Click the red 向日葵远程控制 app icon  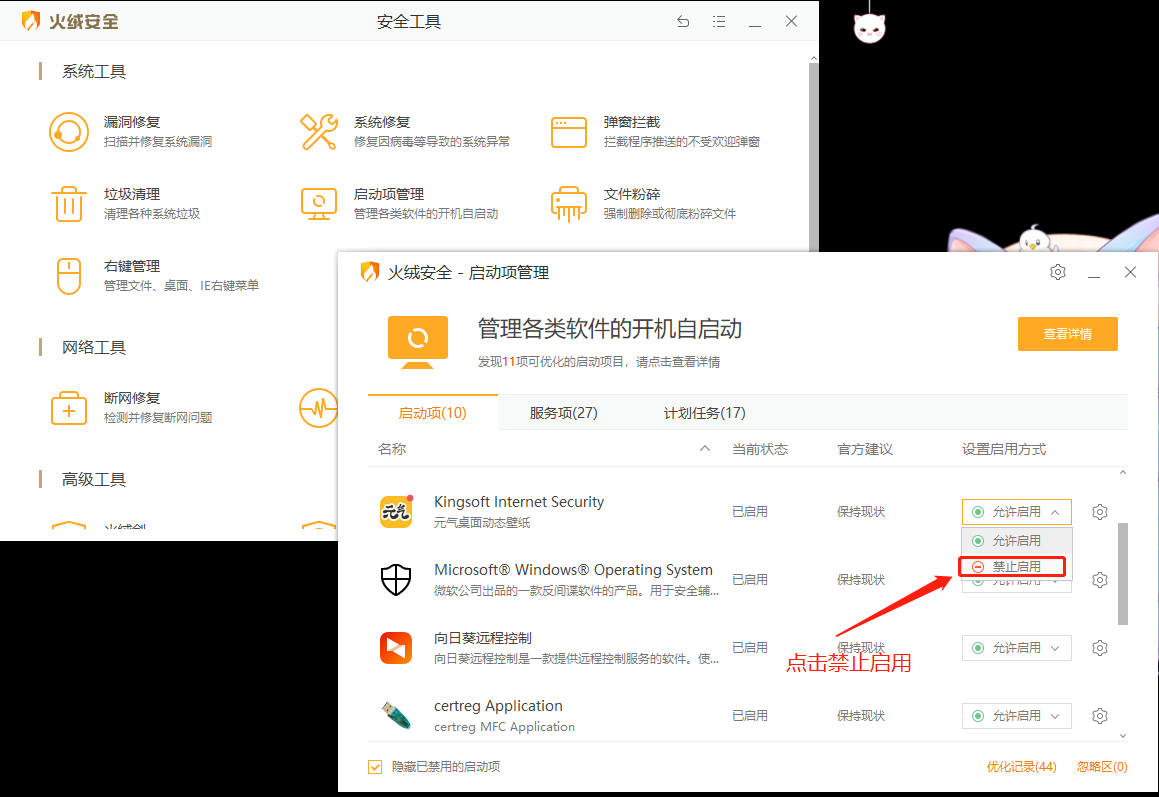tap(396, 648)
